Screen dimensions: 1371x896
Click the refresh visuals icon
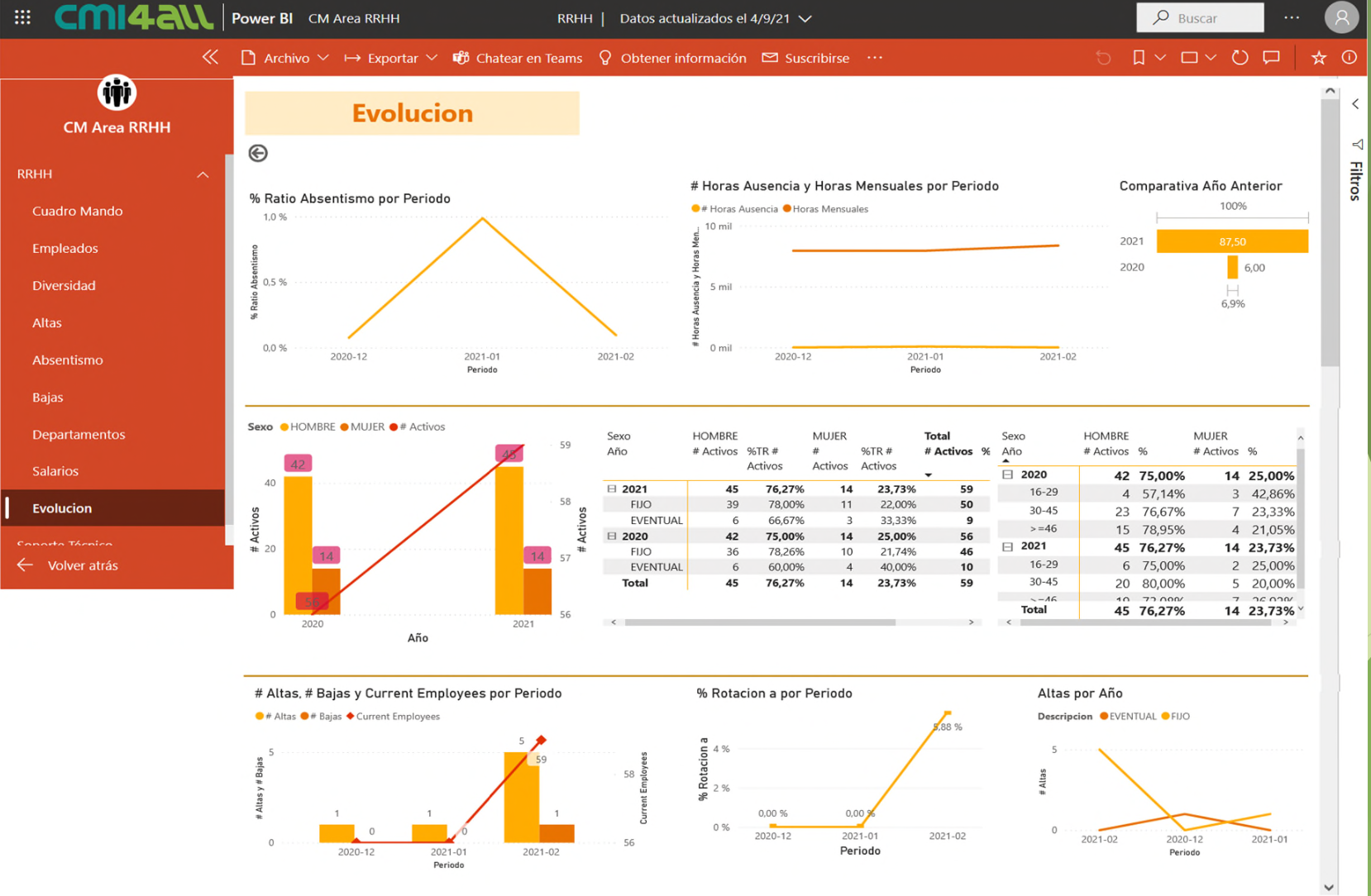1239,58
